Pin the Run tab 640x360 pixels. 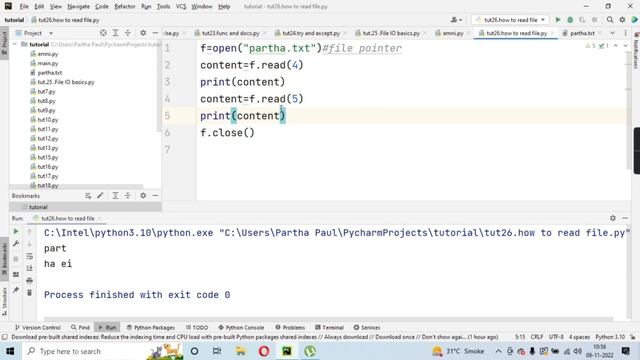pos(16,290)
